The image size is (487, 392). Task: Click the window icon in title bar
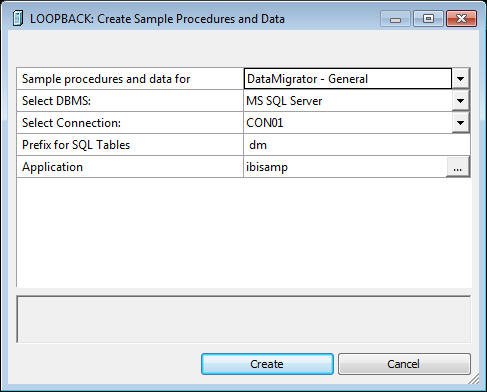(x=18, y=18)
